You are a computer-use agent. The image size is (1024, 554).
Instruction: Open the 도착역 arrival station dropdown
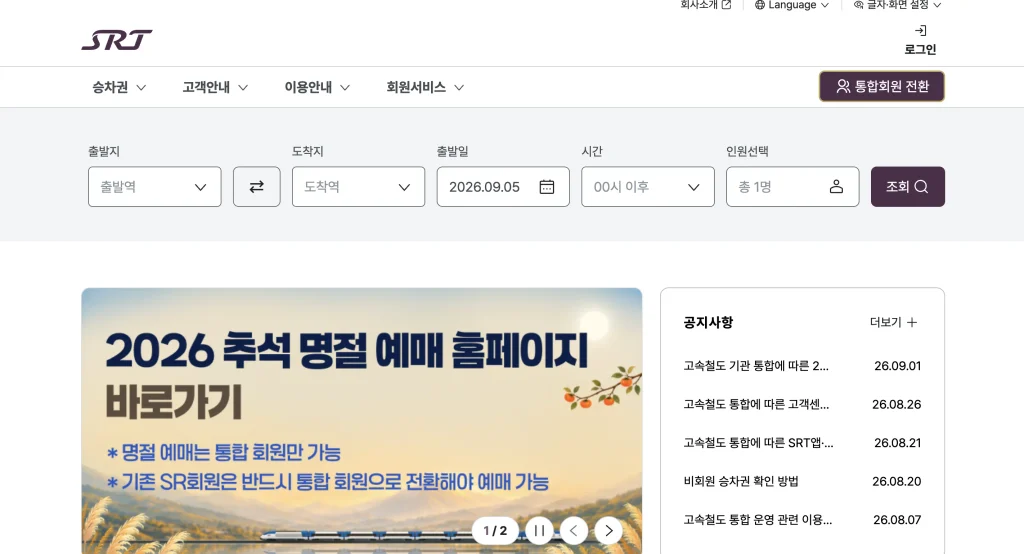coord(359,187)
